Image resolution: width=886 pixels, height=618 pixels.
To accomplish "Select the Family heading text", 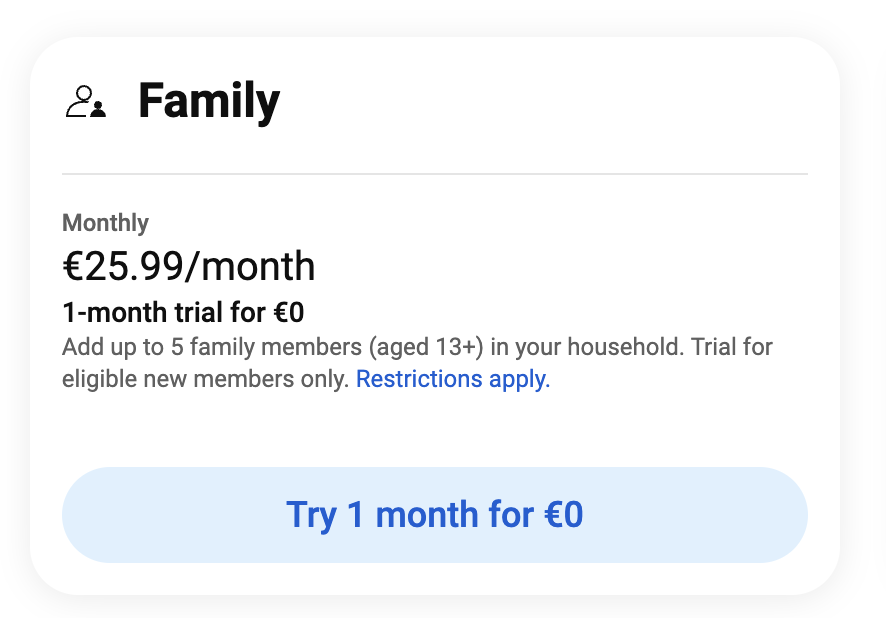I will (x=209, y=100).
